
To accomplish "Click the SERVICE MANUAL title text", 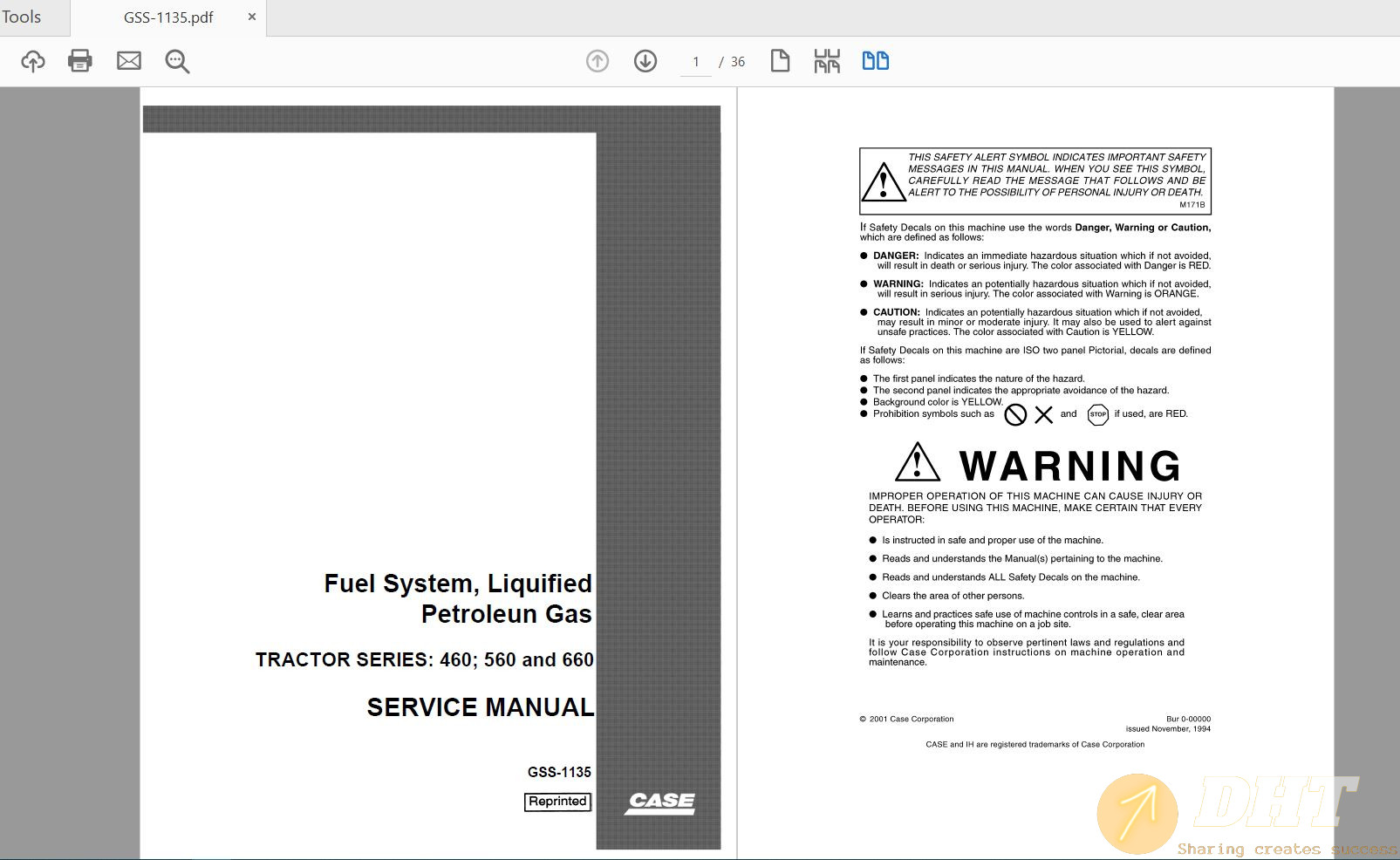I will point(479,707).
